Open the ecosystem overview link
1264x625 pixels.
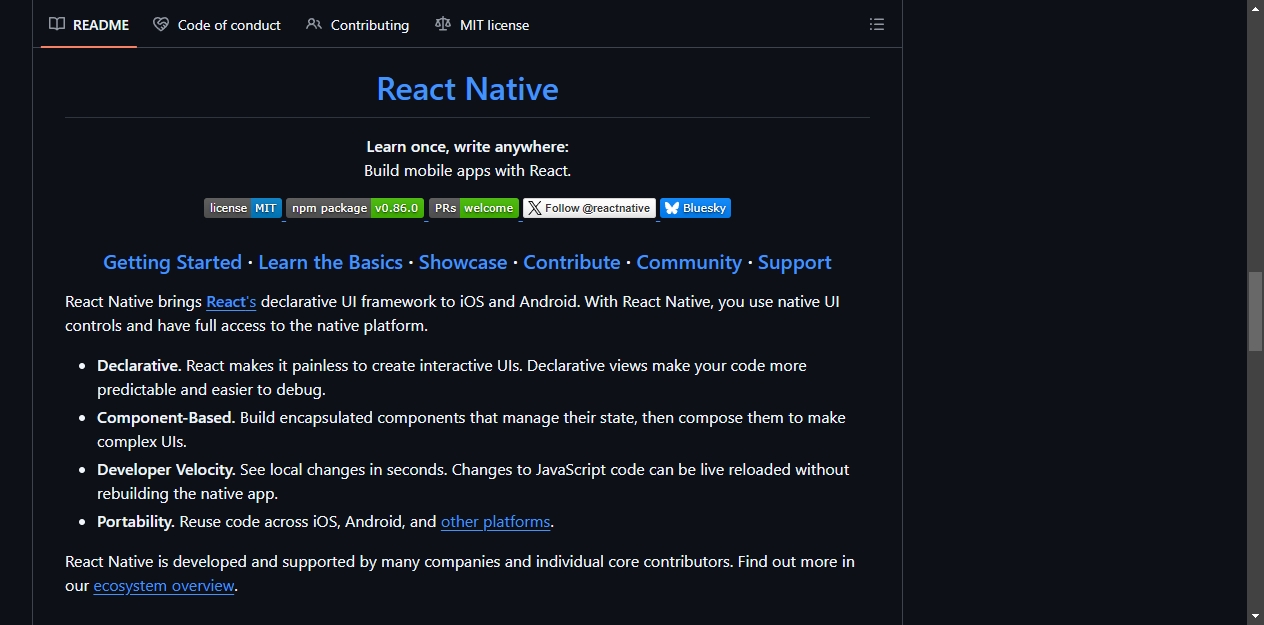(x=164, y=585)
